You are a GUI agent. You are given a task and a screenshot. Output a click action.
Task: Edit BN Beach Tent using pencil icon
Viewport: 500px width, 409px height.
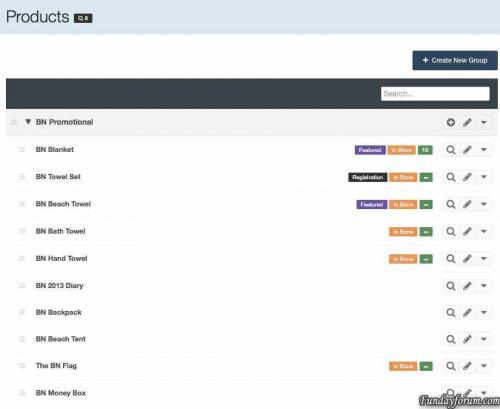coord(467,339)
